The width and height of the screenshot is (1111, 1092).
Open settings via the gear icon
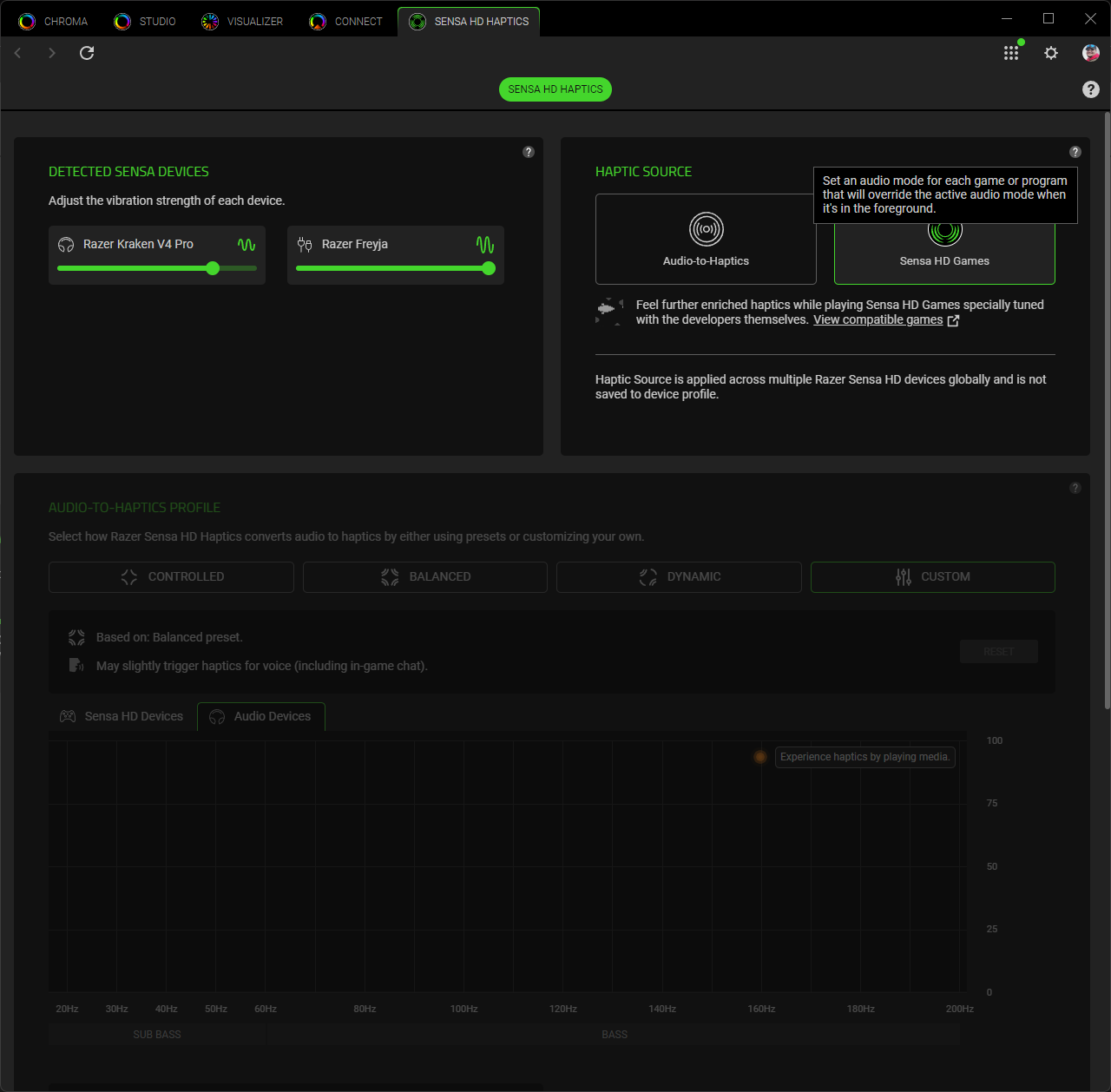pos(1051,53)
